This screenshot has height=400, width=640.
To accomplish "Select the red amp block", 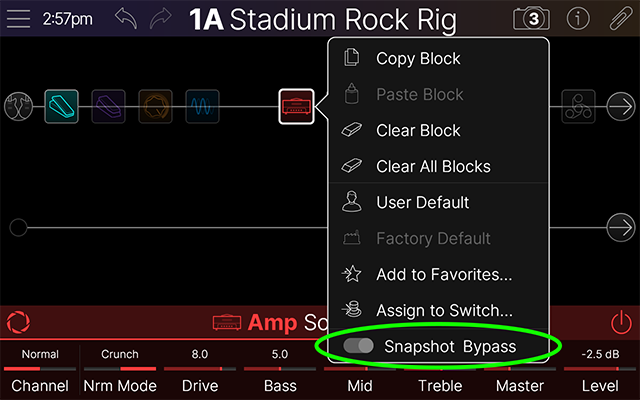I will 296,106.
